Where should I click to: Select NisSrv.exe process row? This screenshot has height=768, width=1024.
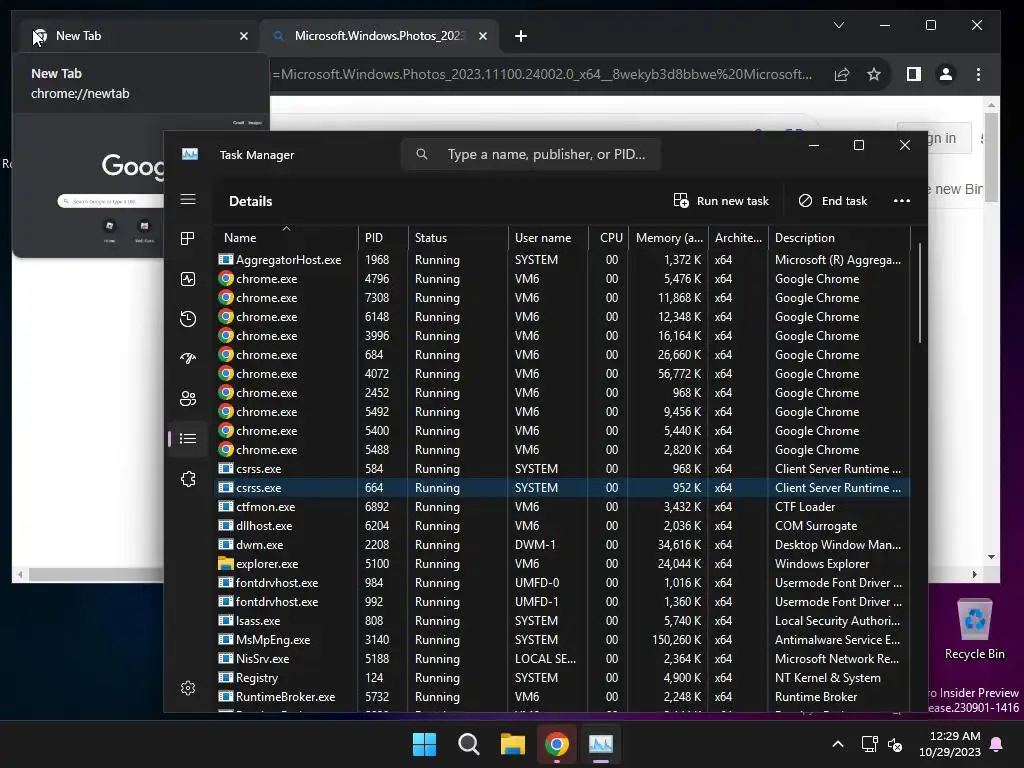click(x=562, y=659)
